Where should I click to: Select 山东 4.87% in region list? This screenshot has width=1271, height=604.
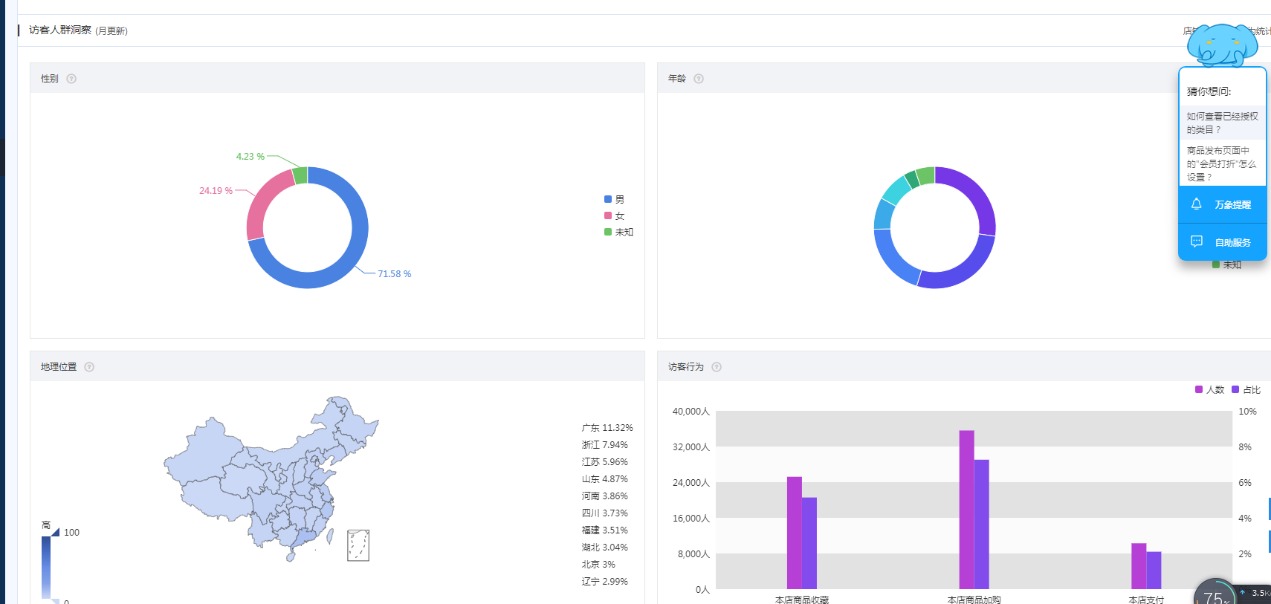[605, 479]
